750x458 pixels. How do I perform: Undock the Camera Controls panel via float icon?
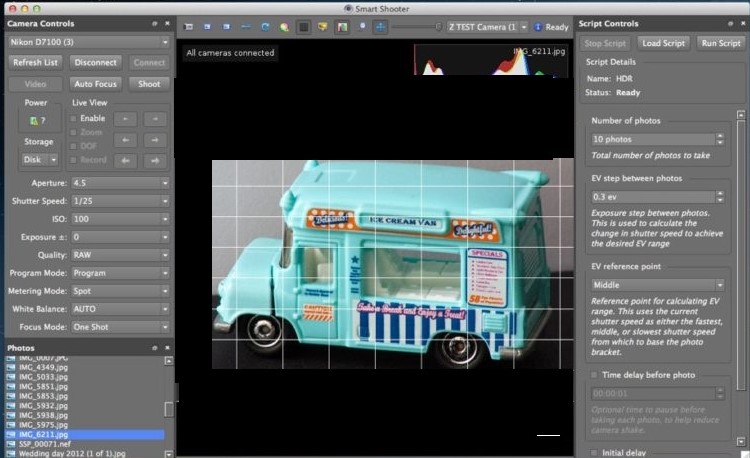coord(154,23)
